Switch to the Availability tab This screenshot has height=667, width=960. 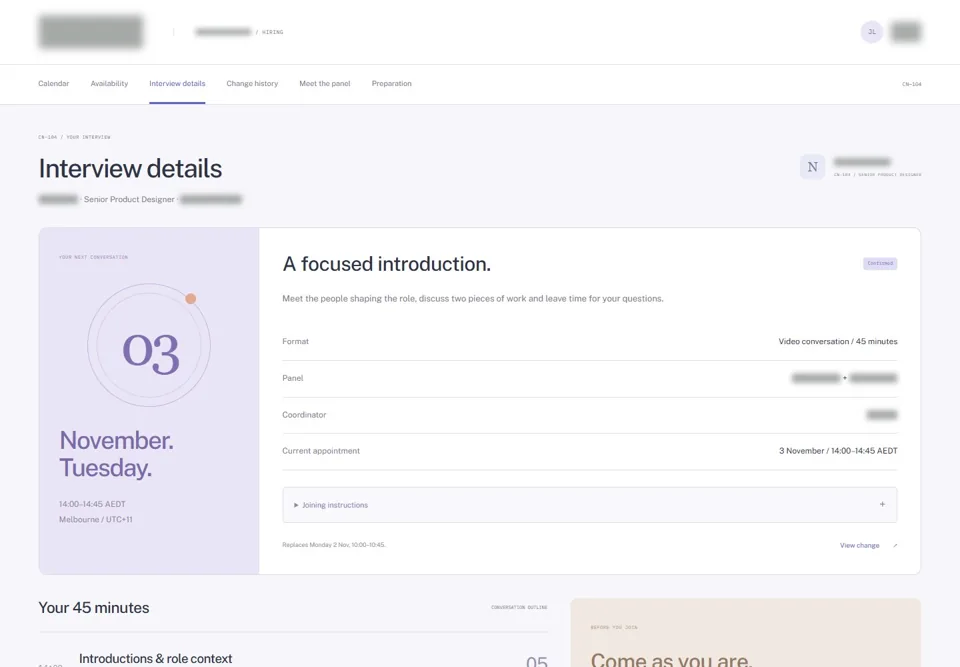pos(110,84)
